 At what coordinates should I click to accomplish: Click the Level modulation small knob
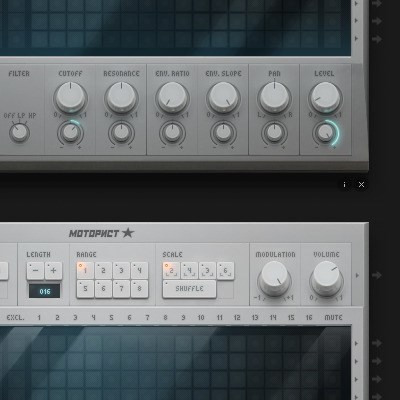pos(325,133)
